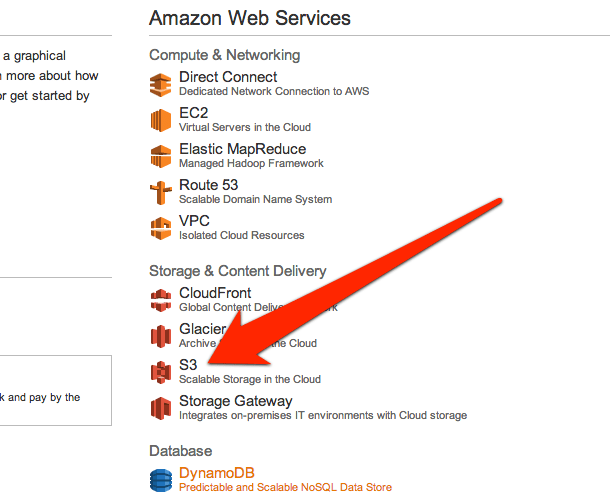Go to the EC2 service link
This screenshot has height=494, width=610.
point(194,113)
